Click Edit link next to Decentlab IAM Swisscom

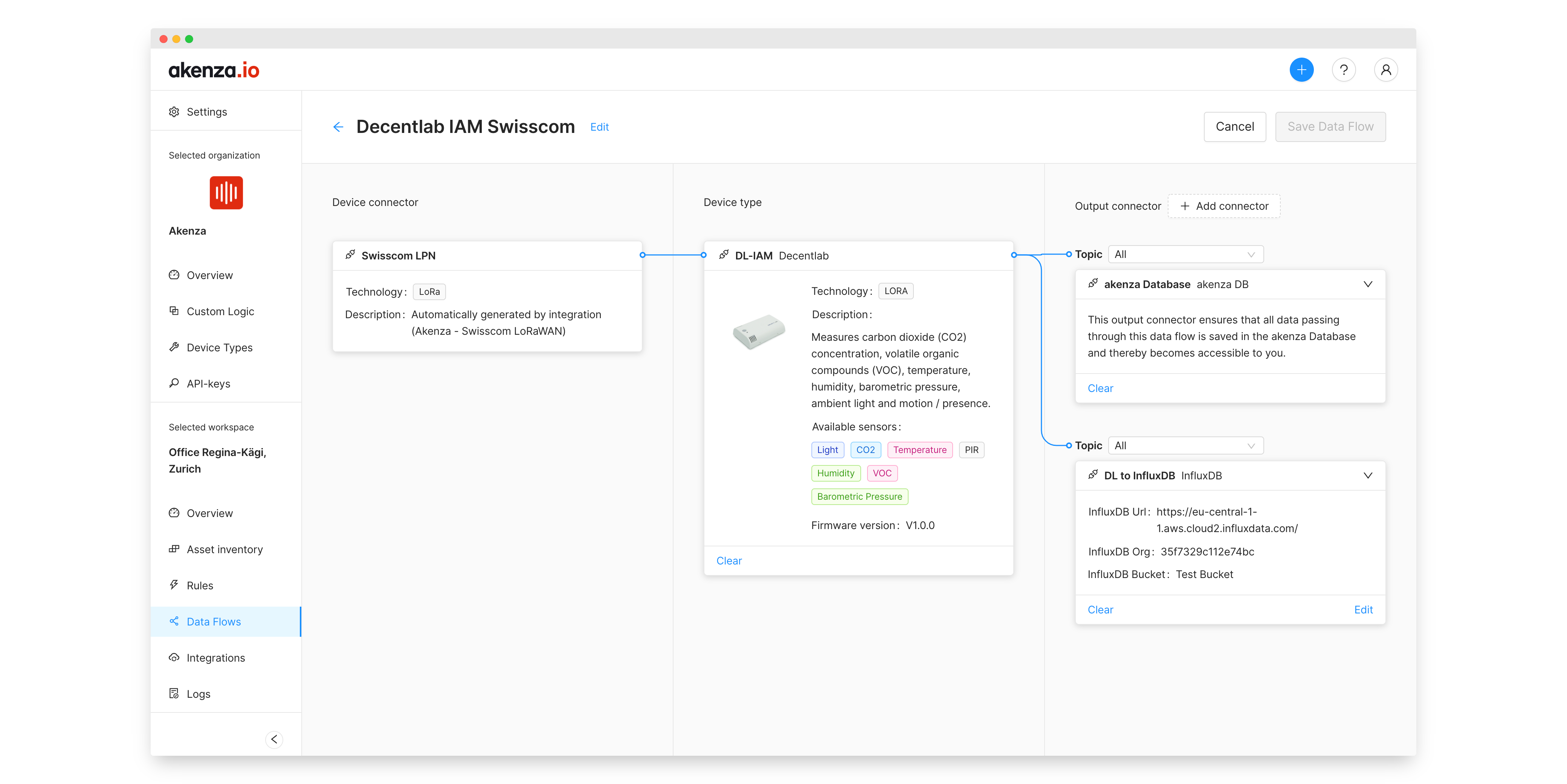(x=599, y=127)
